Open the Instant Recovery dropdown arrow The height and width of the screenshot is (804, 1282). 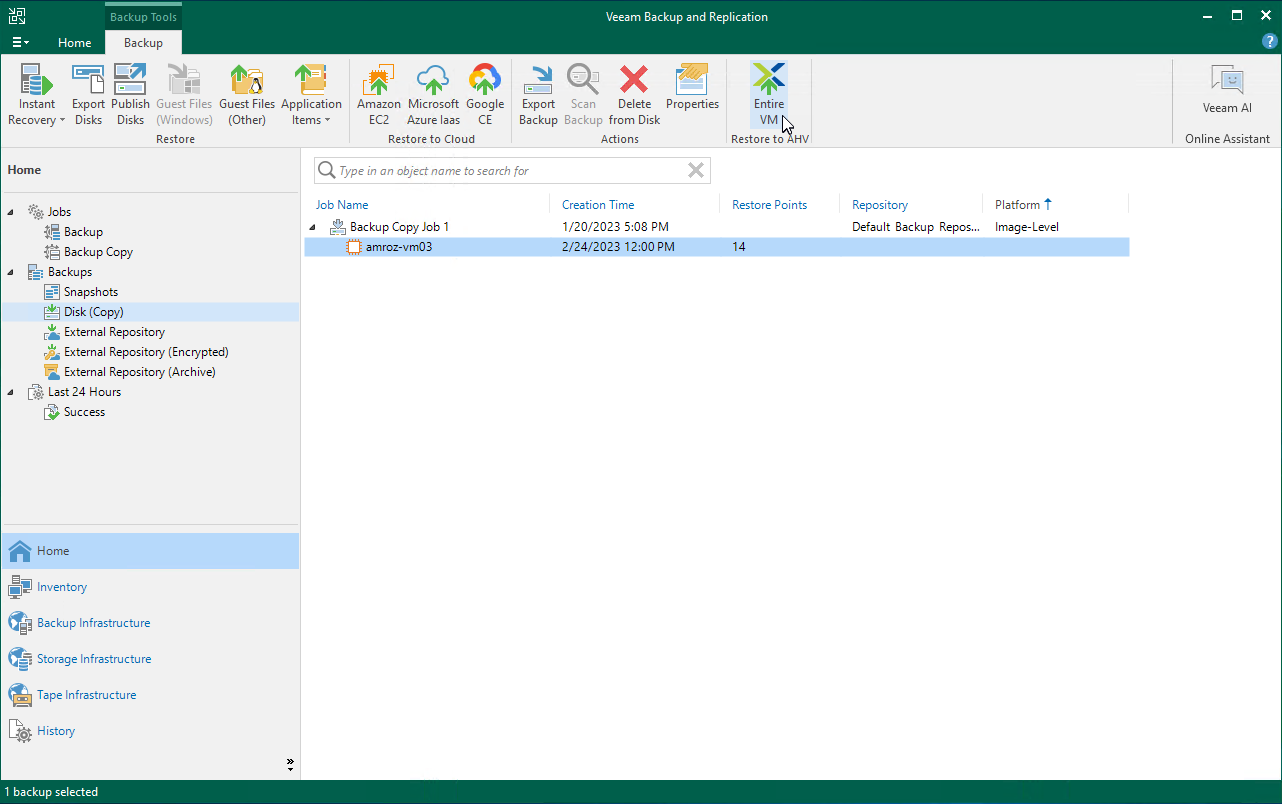62,121
